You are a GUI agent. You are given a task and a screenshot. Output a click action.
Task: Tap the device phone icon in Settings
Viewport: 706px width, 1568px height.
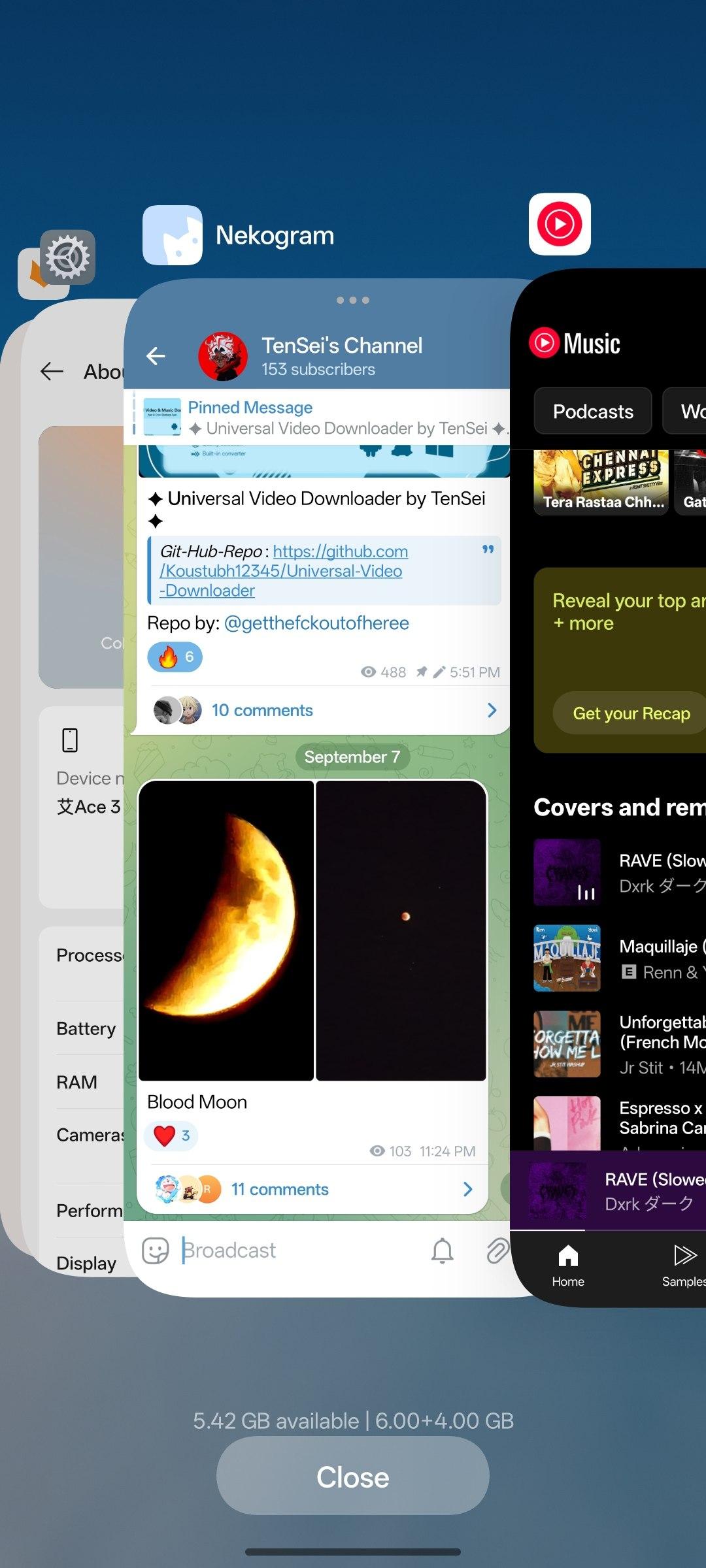(70, 740)
